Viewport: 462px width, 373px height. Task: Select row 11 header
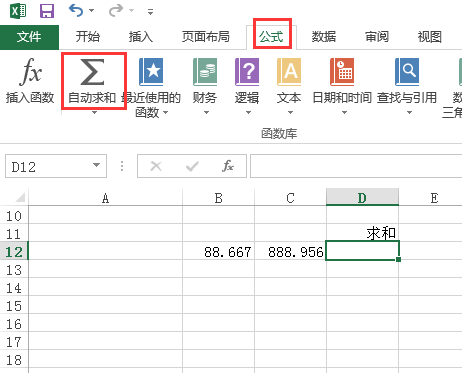pos(14,234)
